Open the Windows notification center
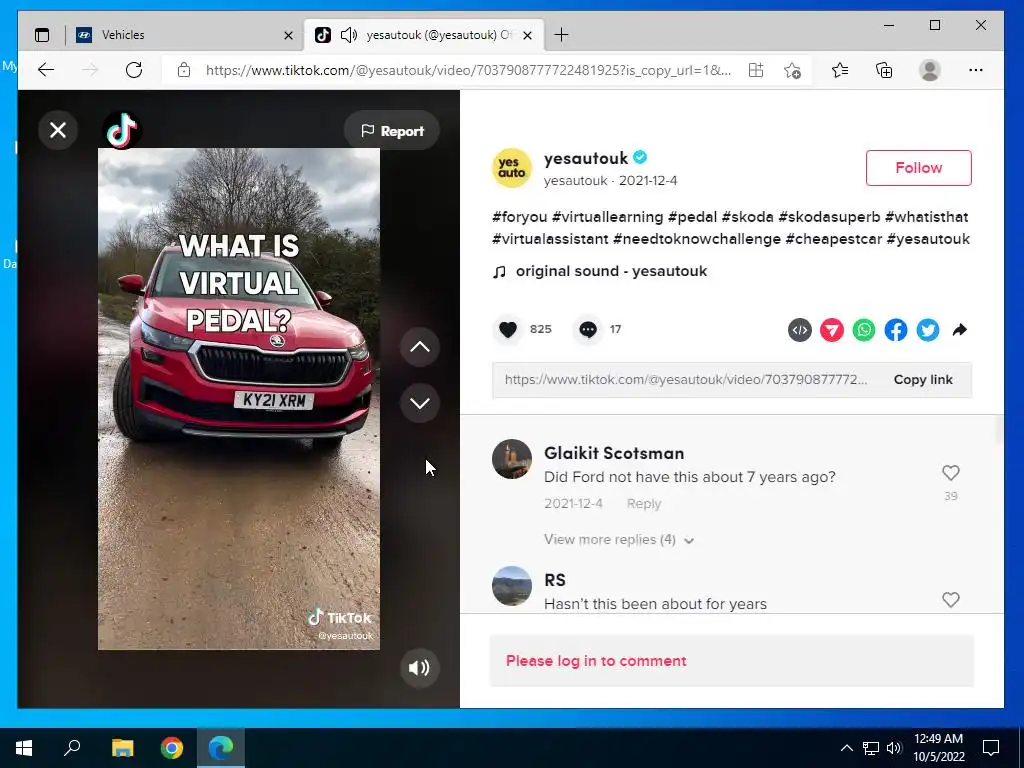The image size is (1024, 768). click(x=991, y=748)
